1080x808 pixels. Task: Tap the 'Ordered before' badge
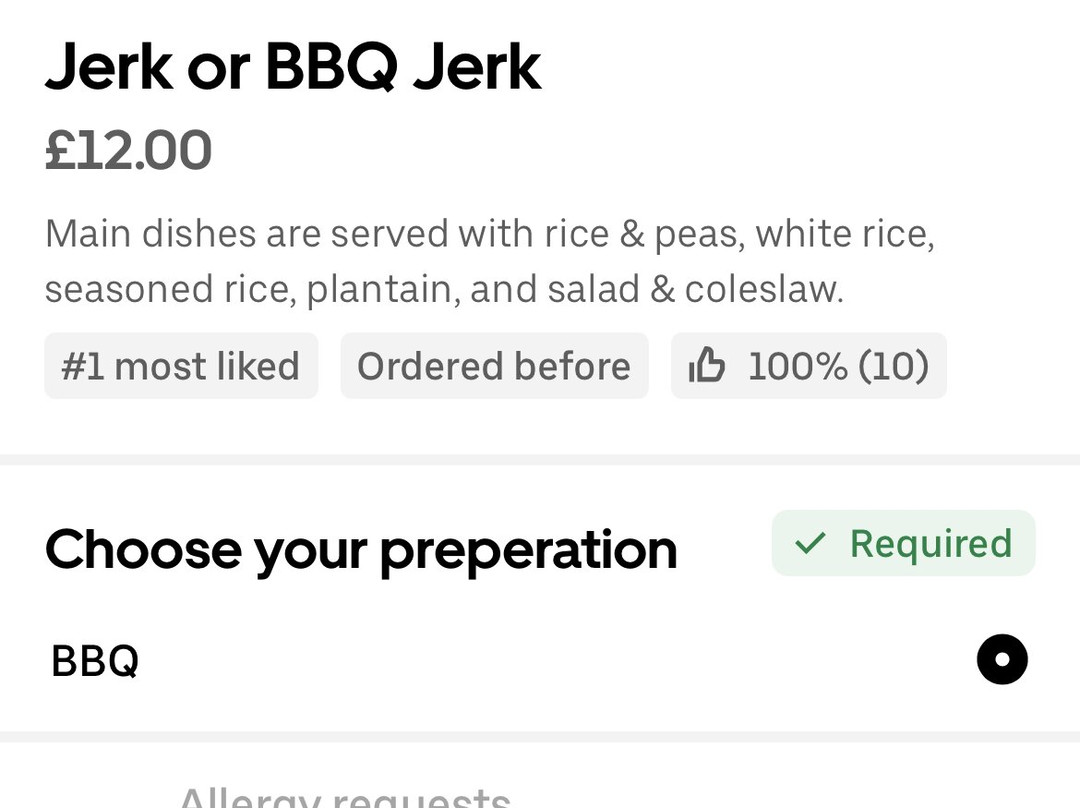494,367
